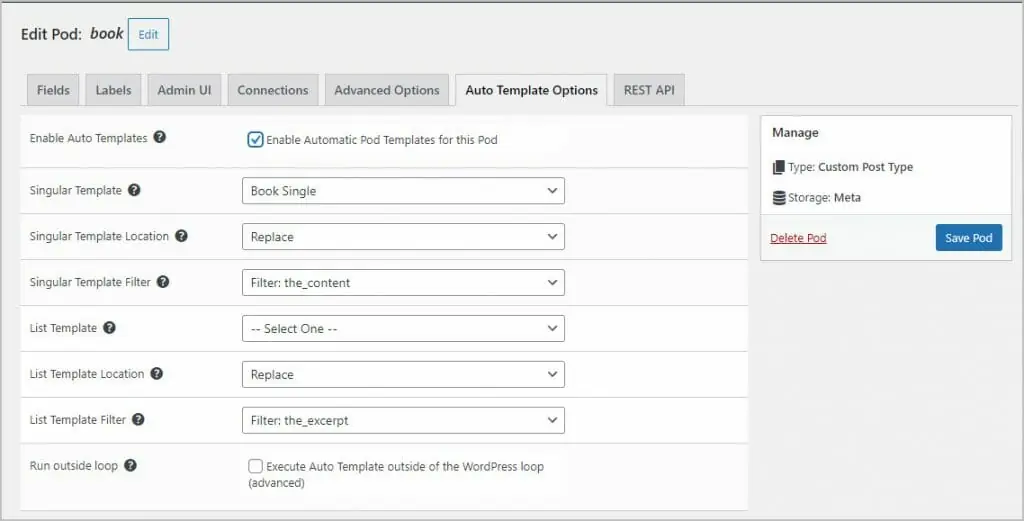The height and width of the screenshot is (521, 1024).
Task: Click the Singular Template label text
Action: (x=76, y=190)
